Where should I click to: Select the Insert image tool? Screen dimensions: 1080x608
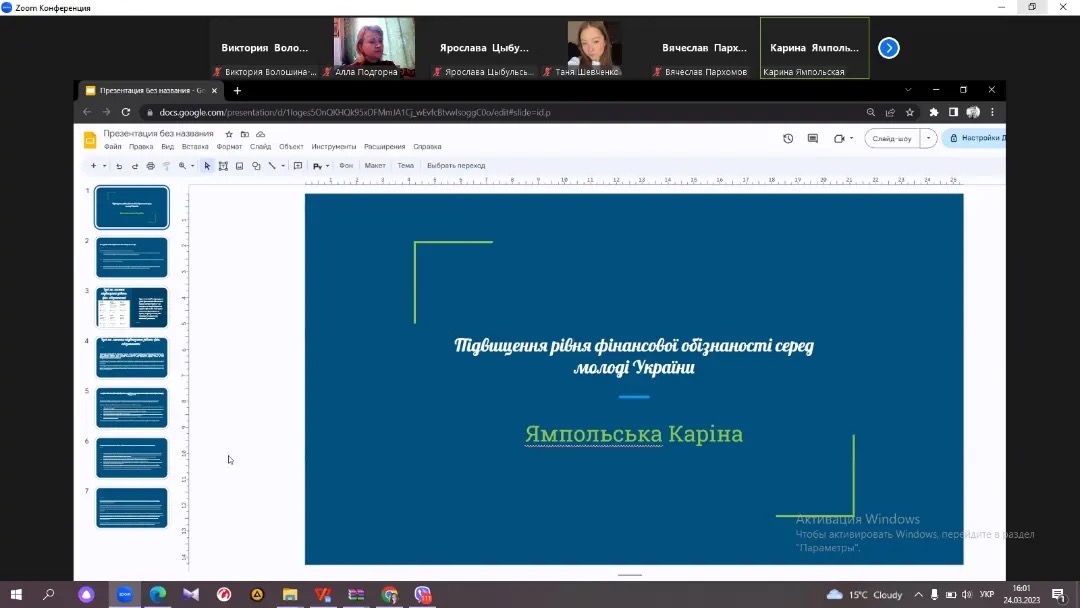pos(240,166)
